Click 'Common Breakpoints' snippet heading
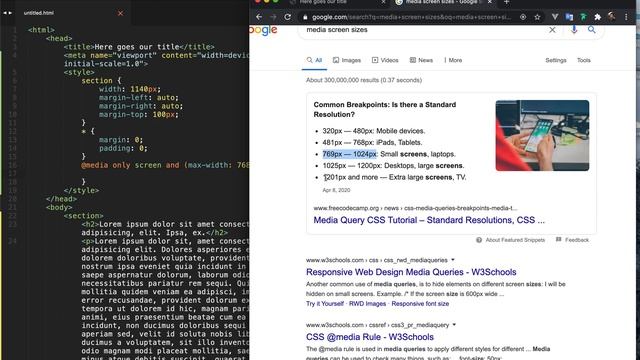 pos(384,110)
